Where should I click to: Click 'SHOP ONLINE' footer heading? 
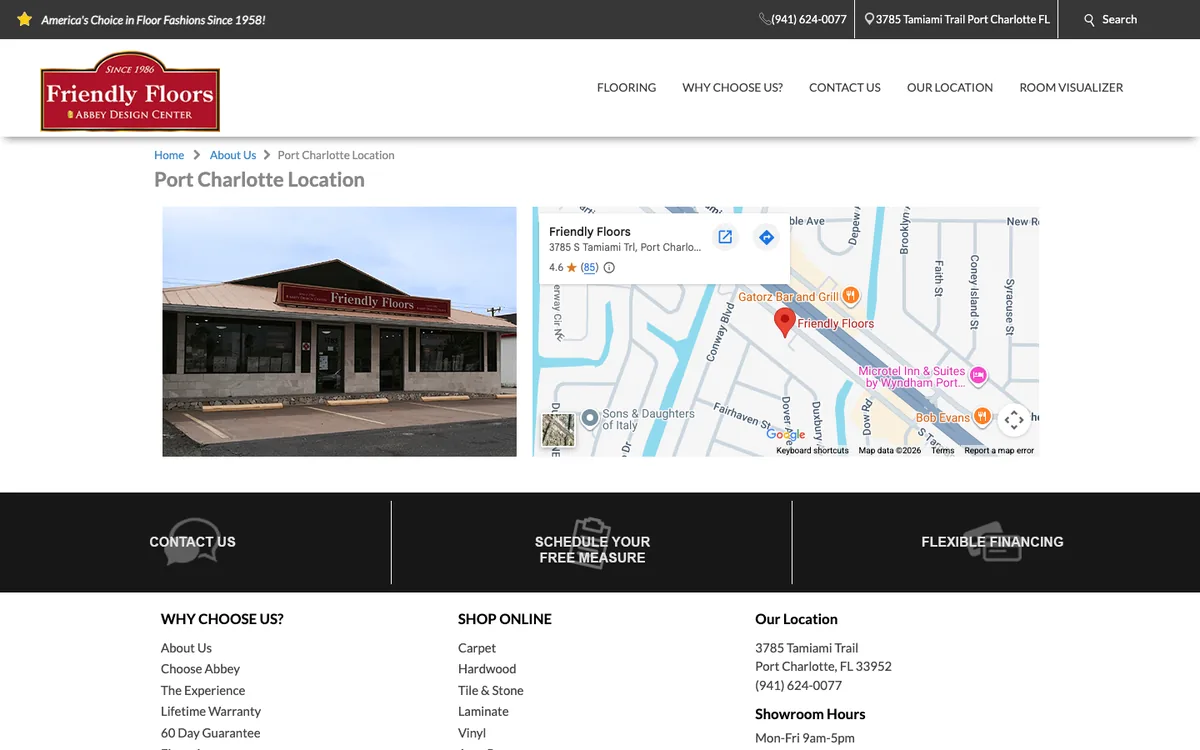pyautogui.click(x=505, y=619)
